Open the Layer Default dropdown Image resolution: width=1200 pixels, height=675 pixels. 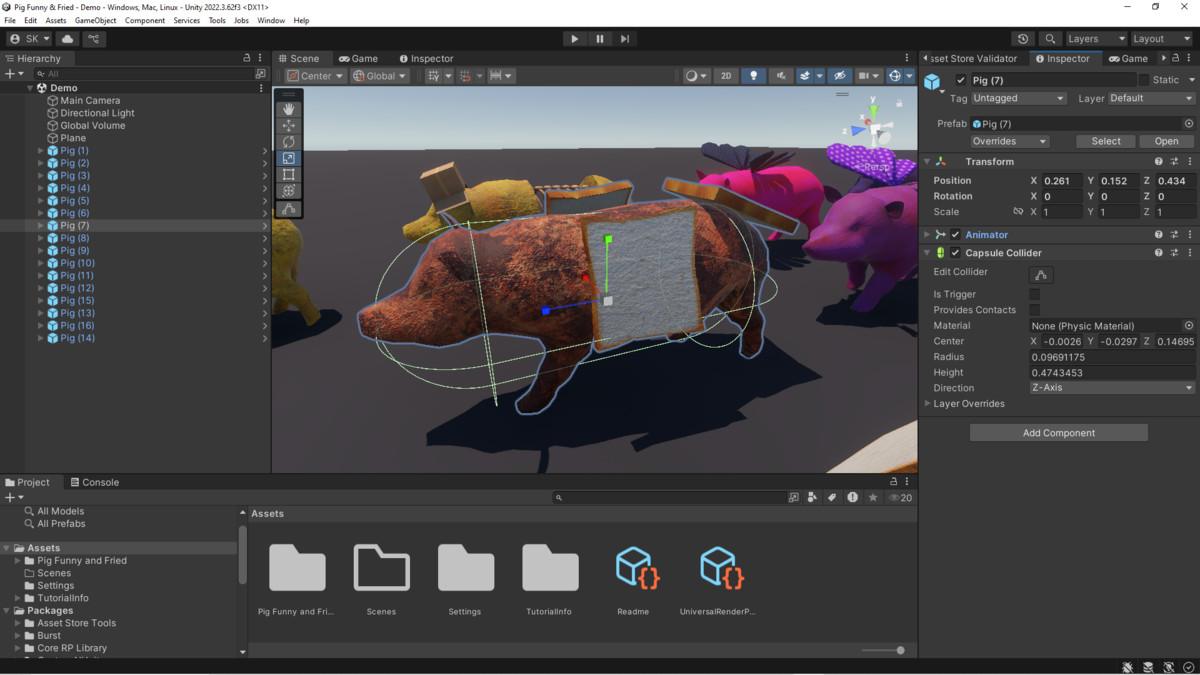(1151, 98)
